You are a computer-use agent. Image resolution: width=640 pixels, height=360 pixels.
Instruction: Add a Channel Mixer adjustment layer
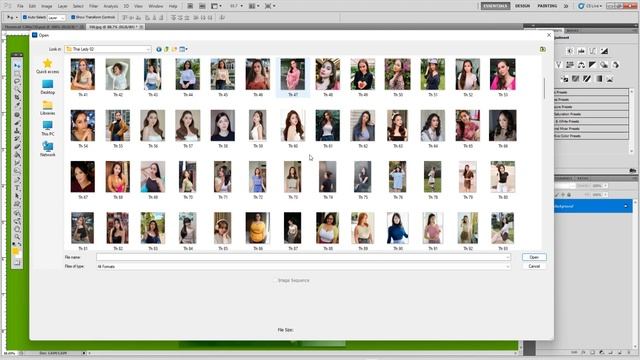click(616, 65)
